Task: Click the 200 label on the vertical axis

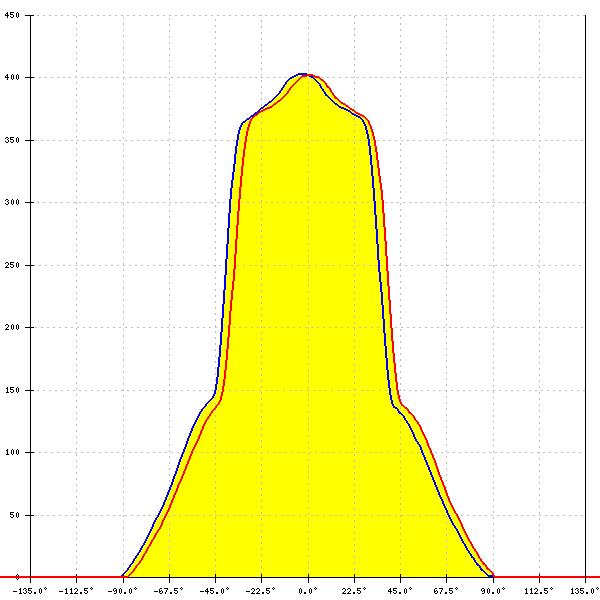Action: 12,328
